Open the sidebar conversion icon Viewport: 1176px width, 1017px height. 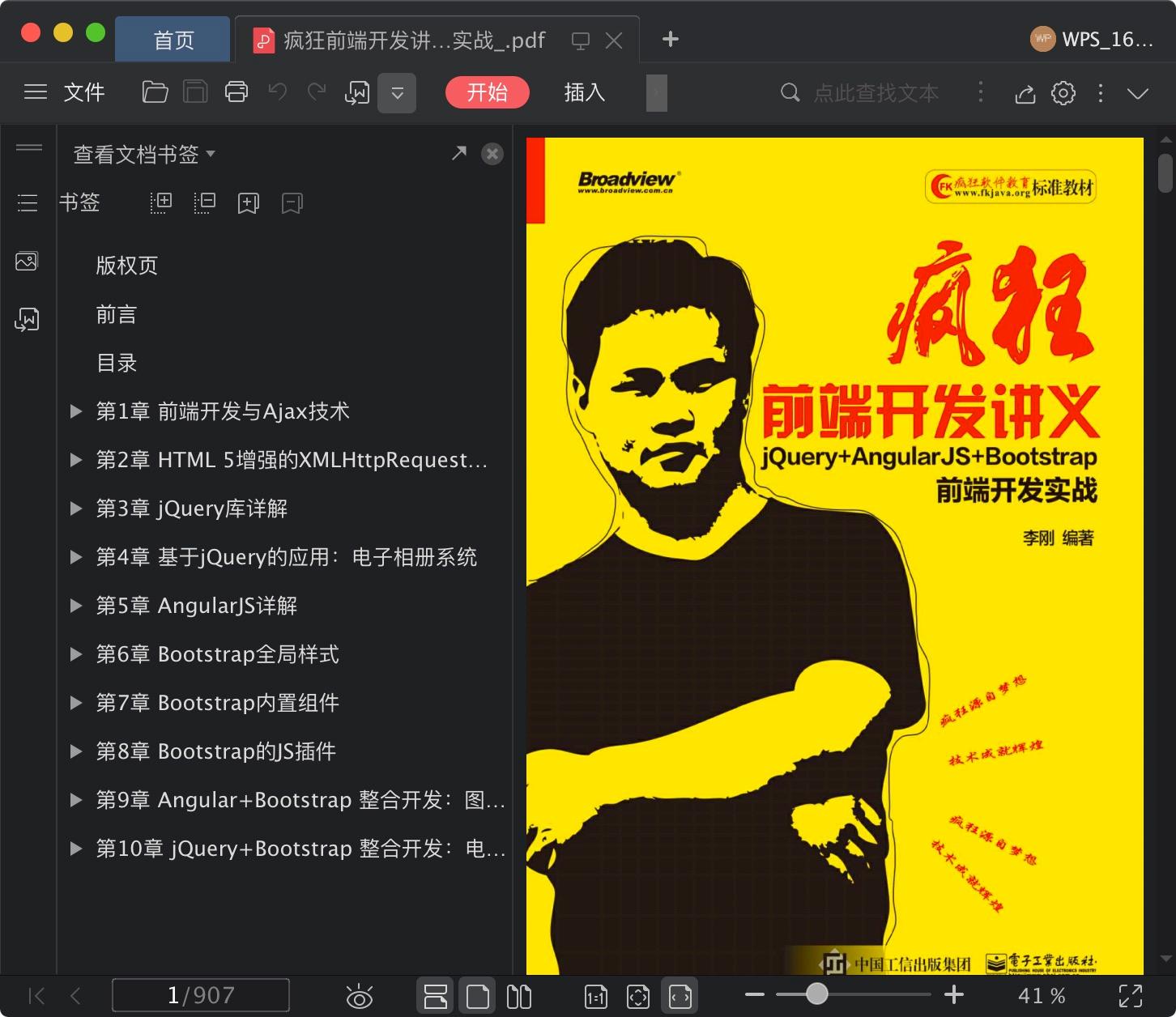point(27,320)
